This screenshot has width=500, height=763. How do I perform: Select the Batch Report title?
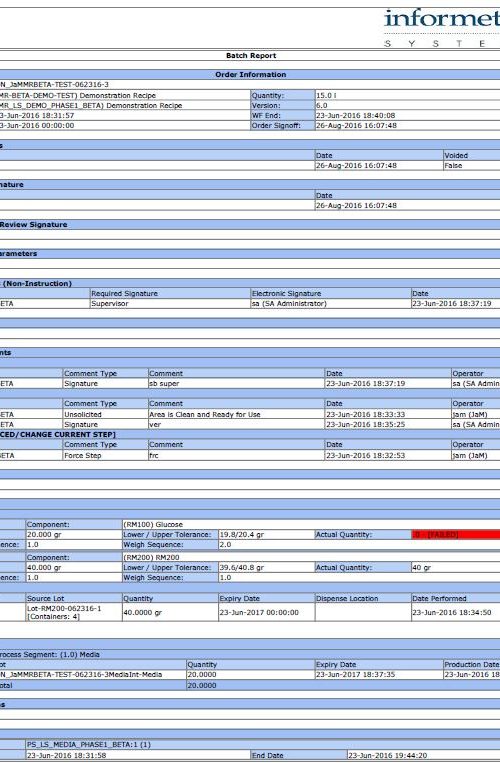point(251,55)
